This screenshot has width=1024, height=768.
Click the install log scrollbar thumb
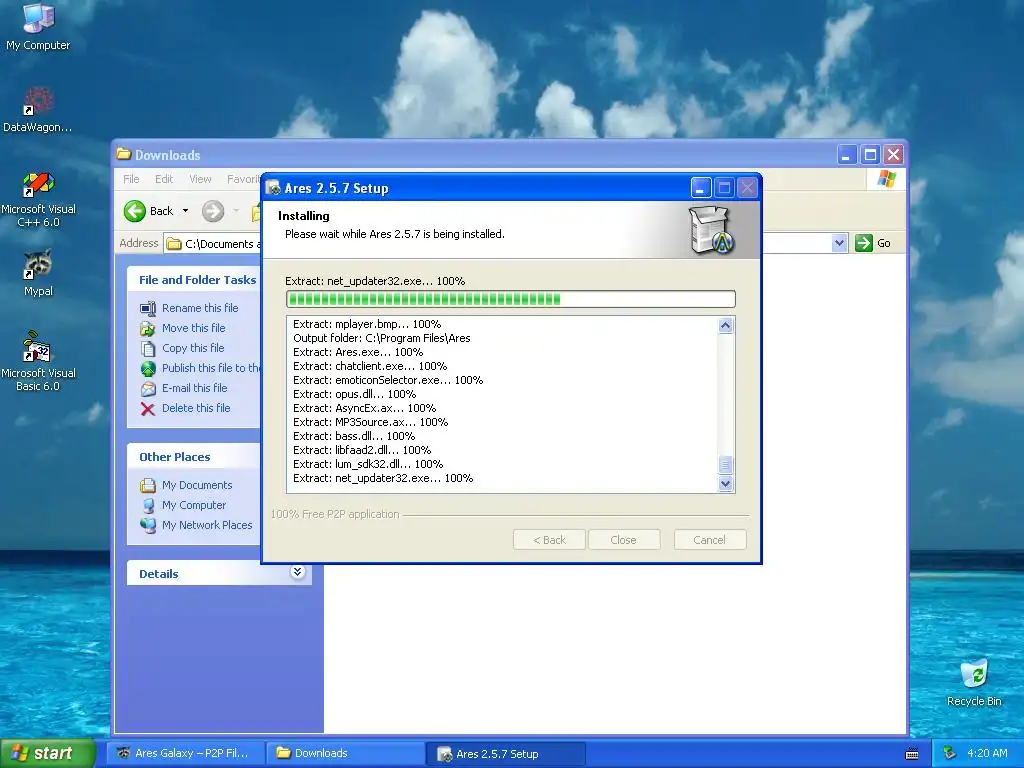726,465
